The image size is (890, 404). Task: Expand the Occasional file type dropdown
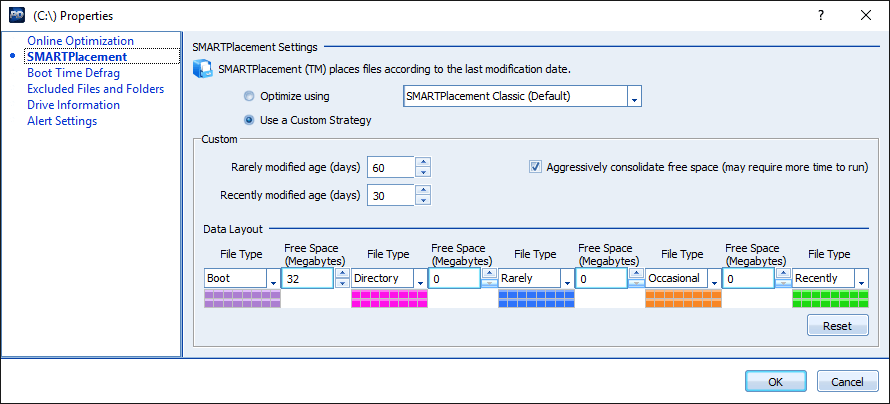pos(714,279)
